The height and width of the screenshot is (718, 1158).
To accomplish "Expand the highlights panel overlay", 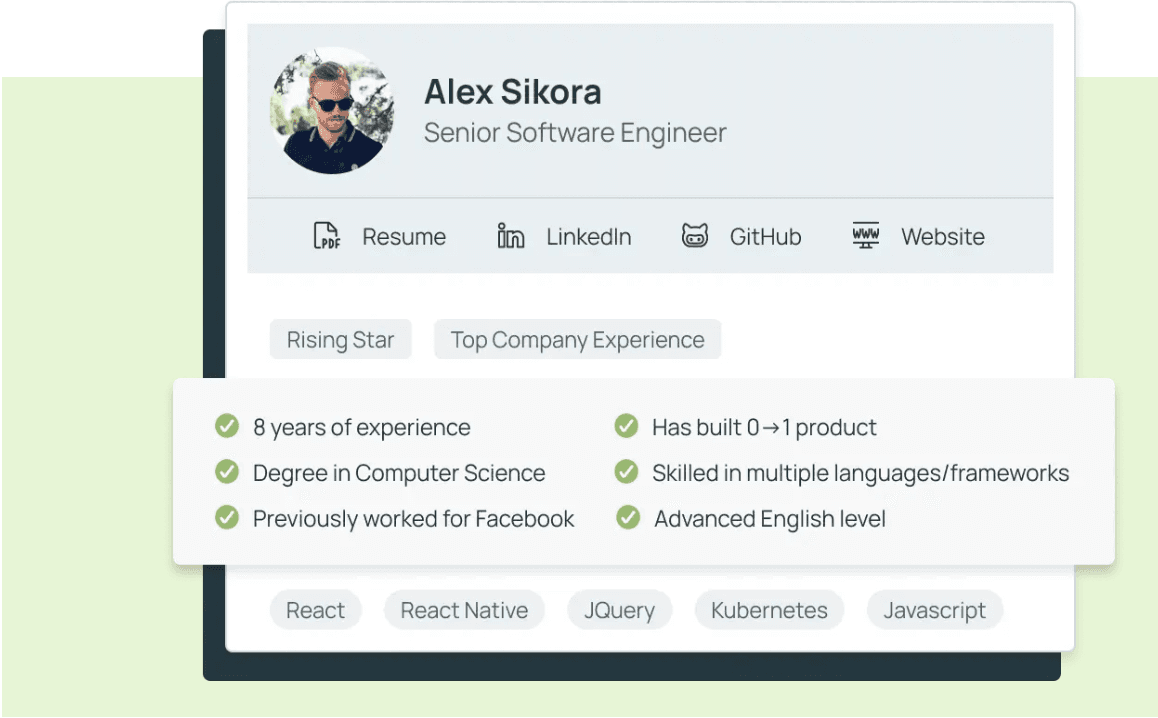I will (643, 470).
